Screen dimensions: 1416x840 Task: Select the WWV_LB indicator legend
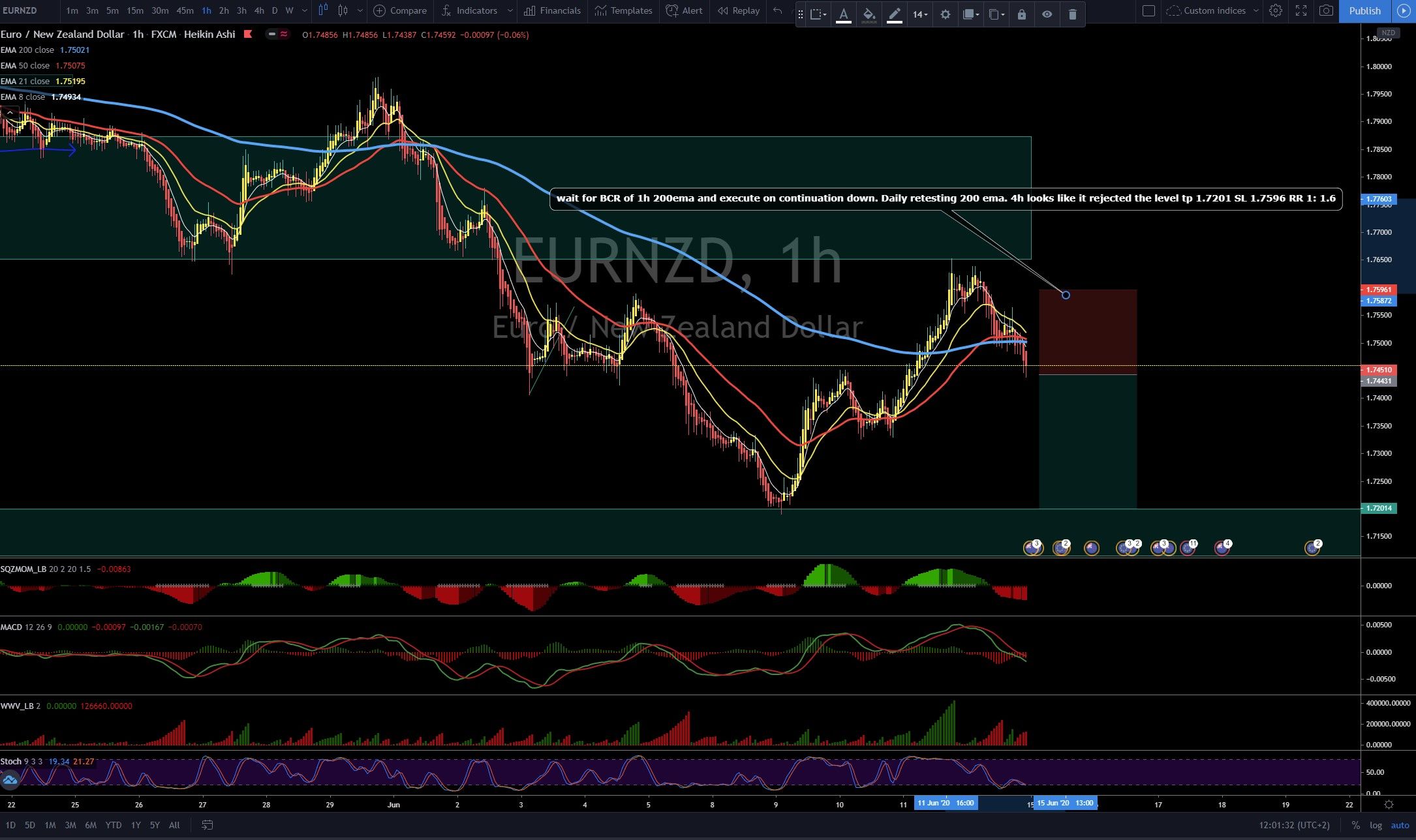click(20, 706)
